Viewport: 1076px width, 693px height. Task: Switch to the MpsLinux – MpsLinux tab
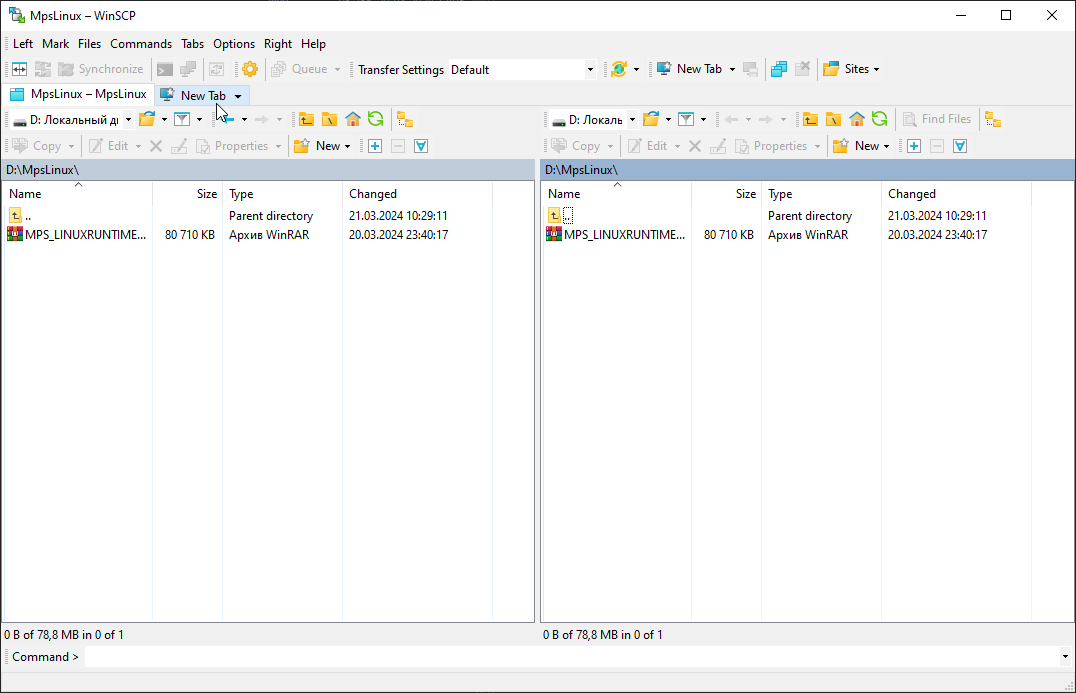pyautogui.click(x=79, y=94)
